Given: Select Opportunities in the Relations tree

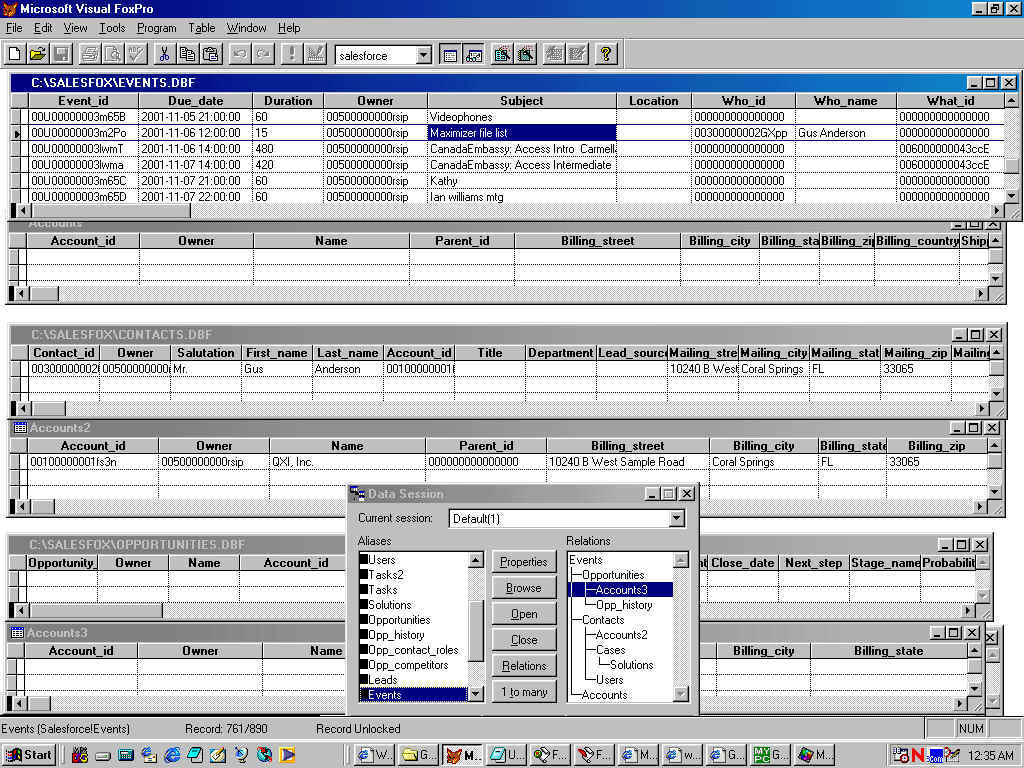Looking at the screenshot, I should click(x=613, y=575).
